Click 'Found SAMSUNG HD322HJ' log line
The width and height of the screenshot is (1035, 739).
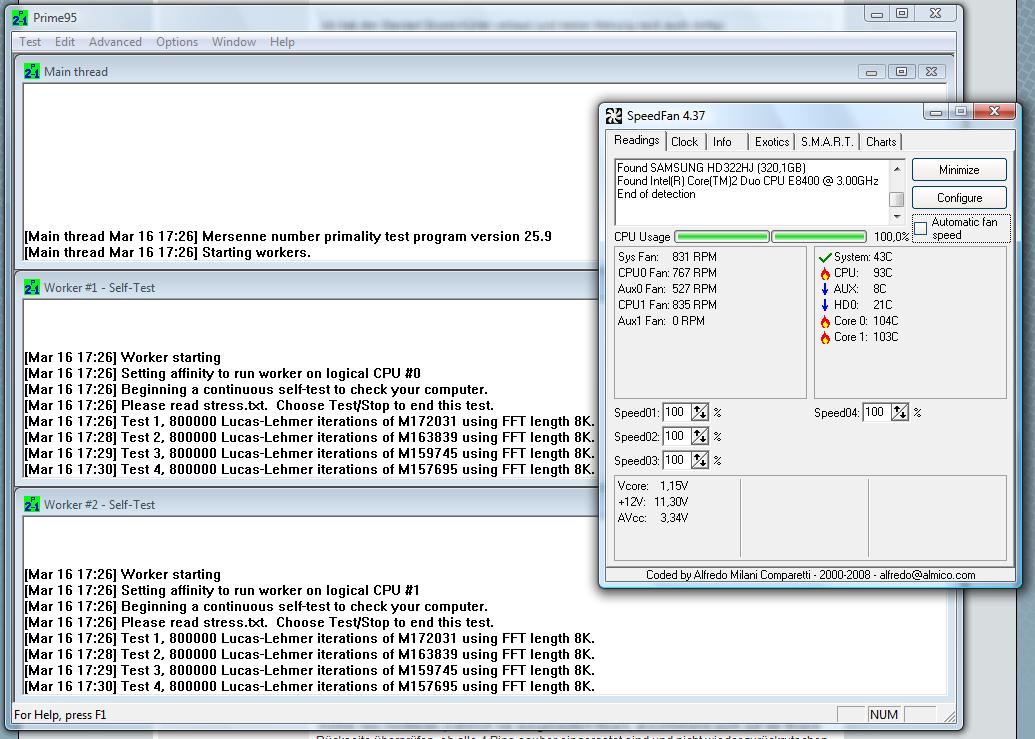click(x=711, y=168)
